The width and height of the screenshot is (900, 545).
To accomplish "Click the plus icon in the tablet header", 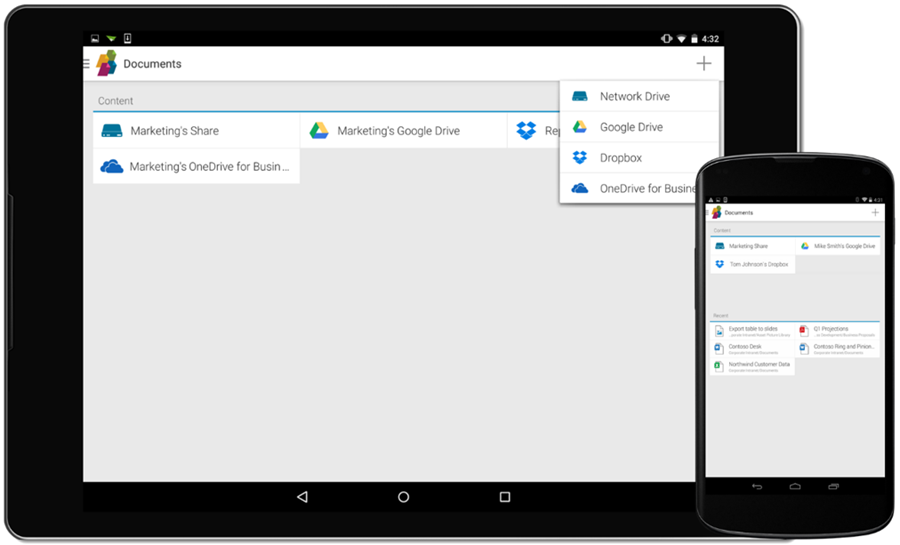I will (x=704, y=63).
